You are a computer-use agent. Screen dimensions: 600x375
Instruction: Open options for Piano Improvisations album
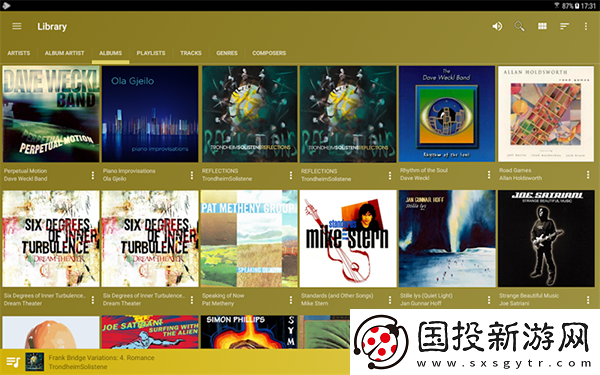[x=192, y=175]
